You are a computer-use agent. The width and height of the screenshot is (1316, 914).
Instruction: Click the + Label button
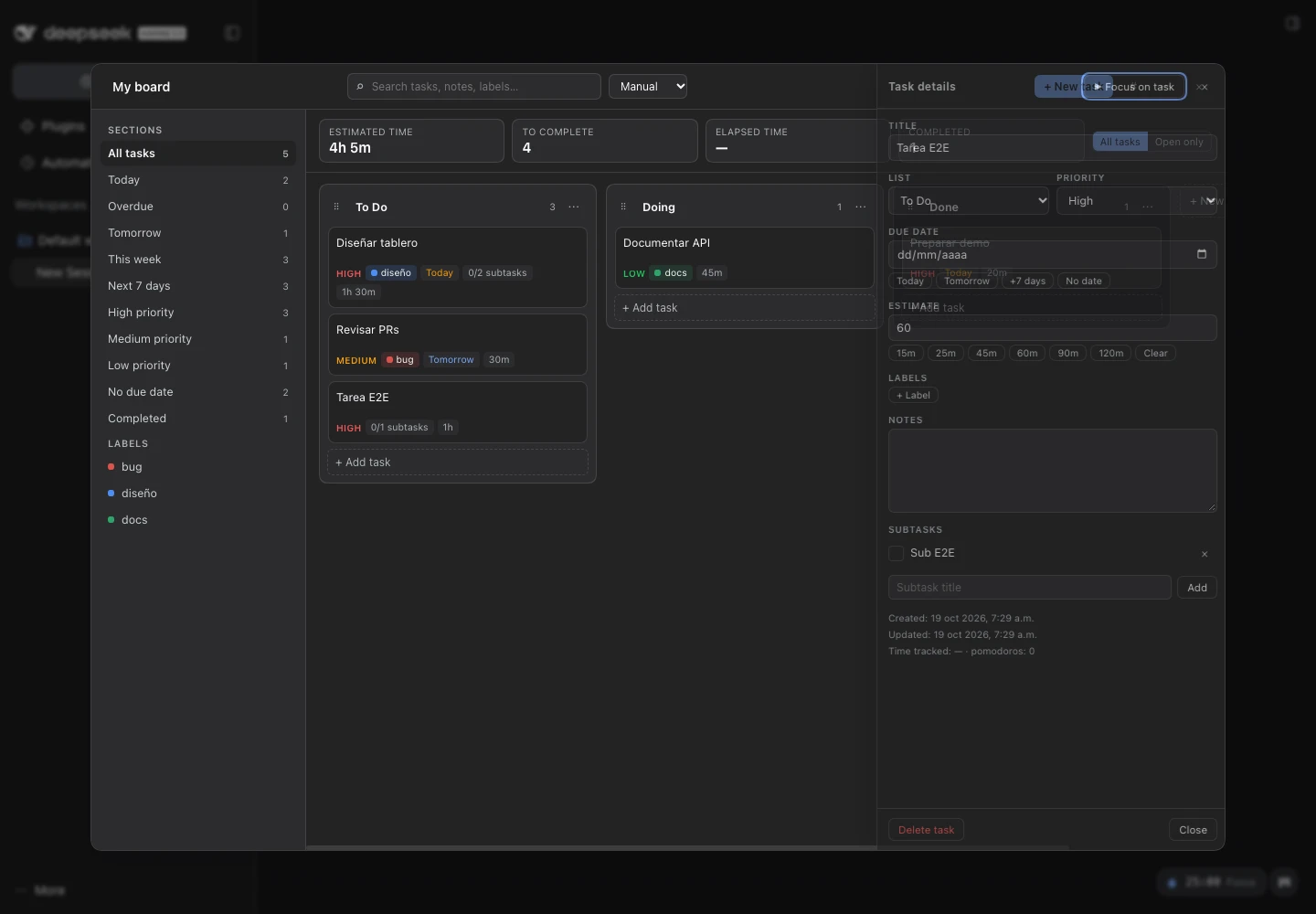(x=913, y=395)
